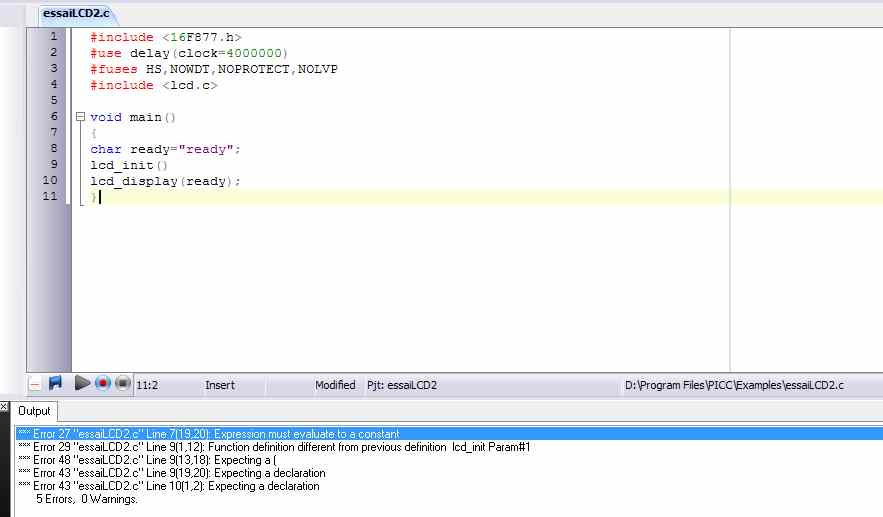Click the Pjt: essaiLCD2 project label
The width and height of the screenshot is (883, 517).
click(x=402, y=385)
